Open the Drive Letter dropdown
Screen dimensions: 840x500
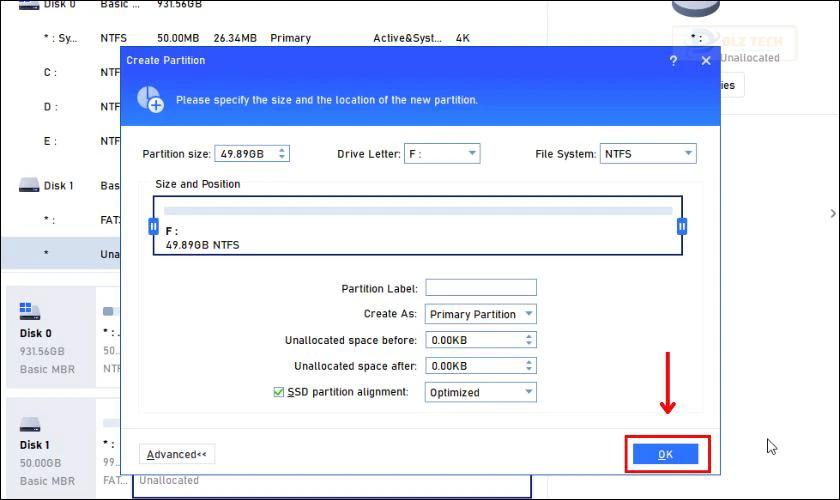(x=442, y=154)
